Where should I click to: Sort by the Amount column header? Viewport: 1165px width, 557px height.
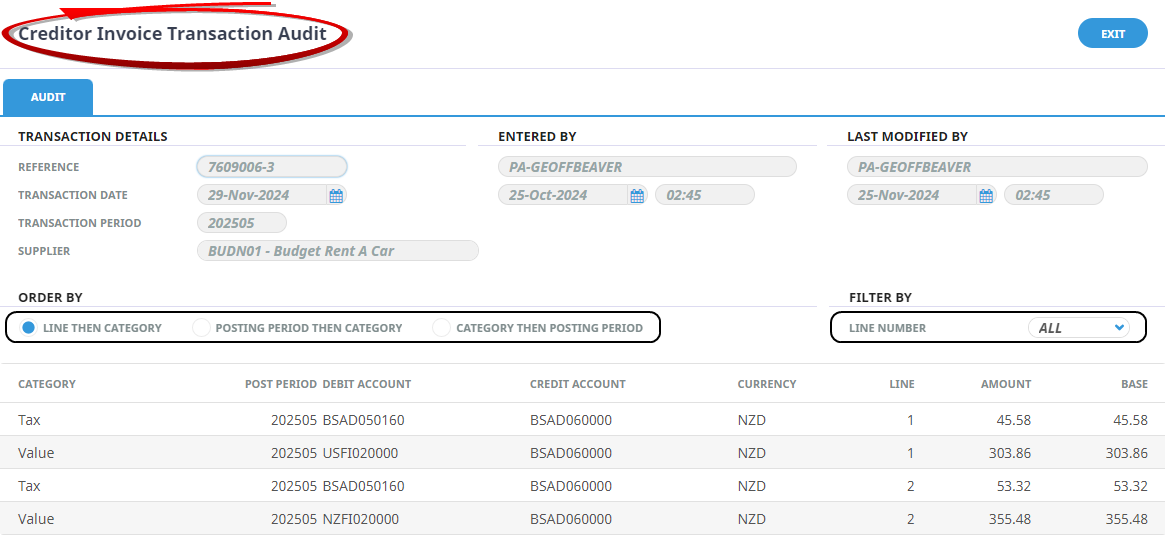(x=1005, y=384)
